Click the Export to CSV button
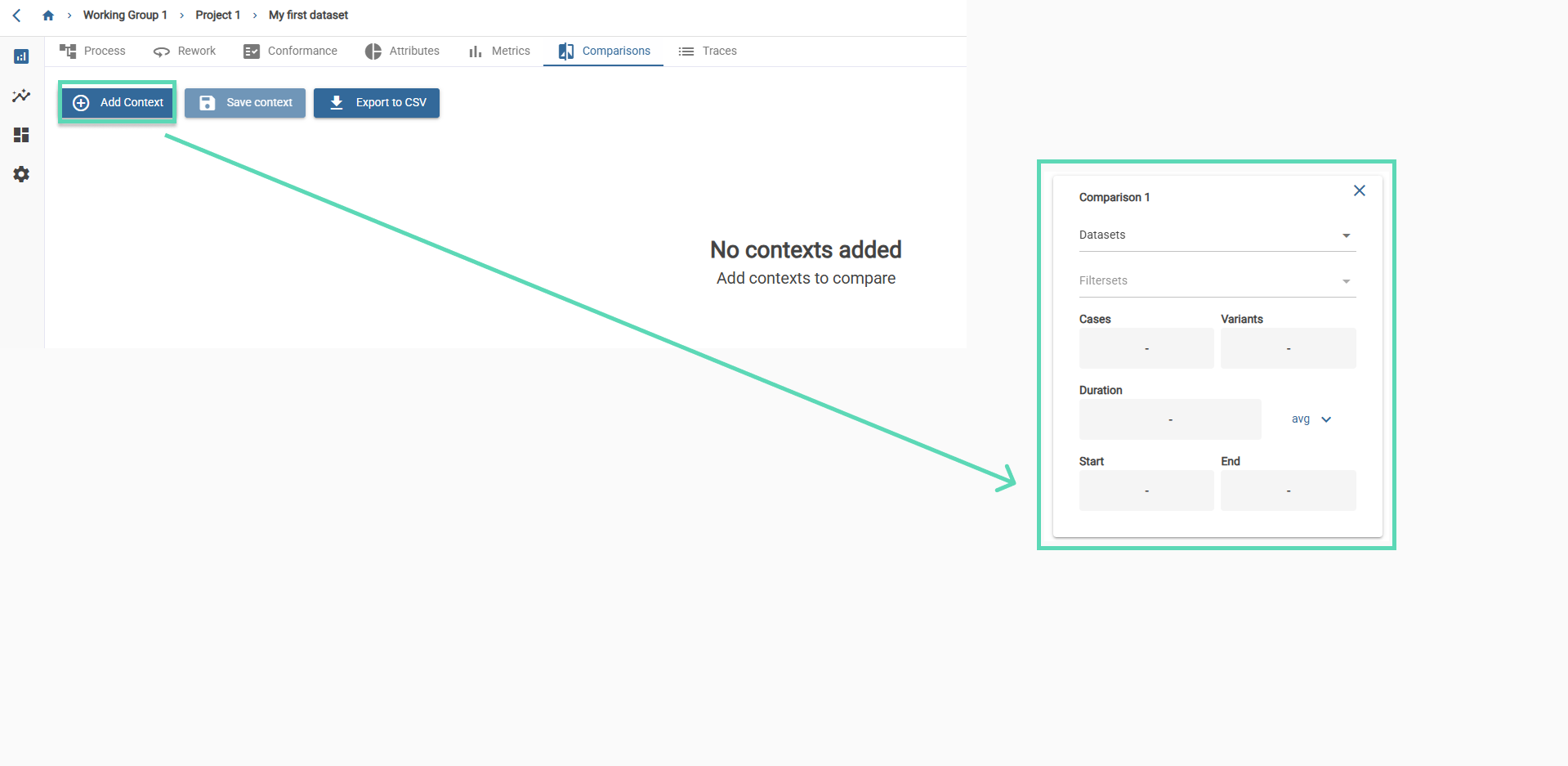 pos(377,103)
